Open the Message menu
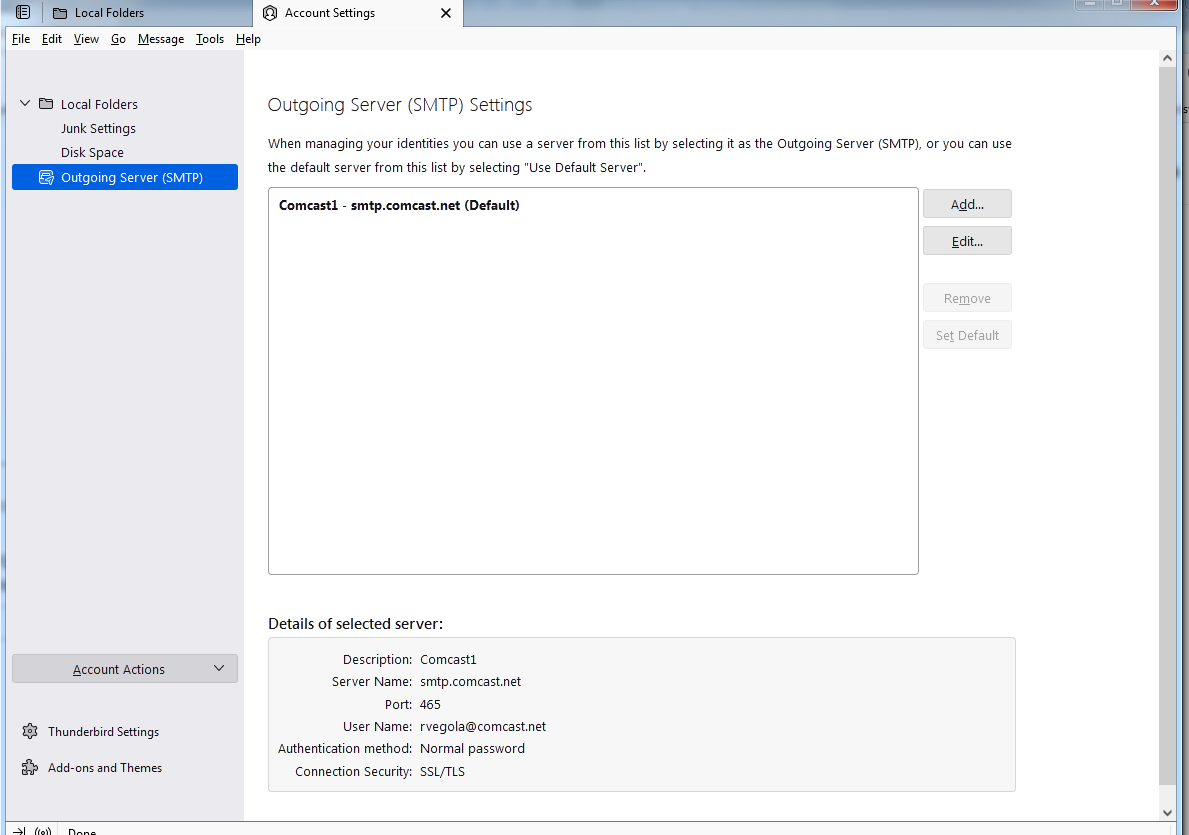The height and width of the screenshot is (835, 1189). click(161, 39)
